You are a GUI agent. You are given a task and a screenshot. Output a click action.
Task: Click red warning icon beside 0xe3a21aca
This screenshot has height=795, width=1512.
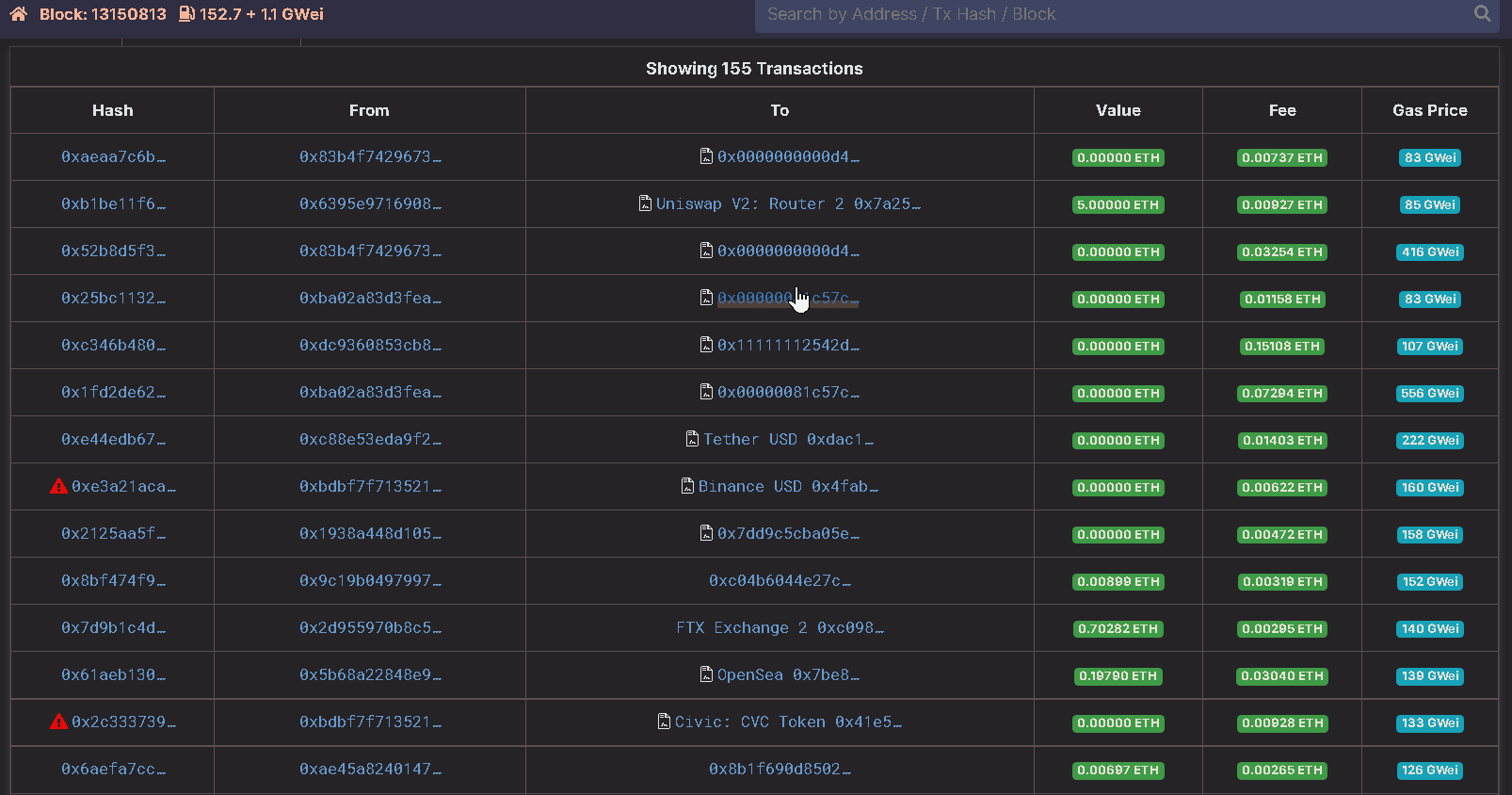[x=58, y=486]
